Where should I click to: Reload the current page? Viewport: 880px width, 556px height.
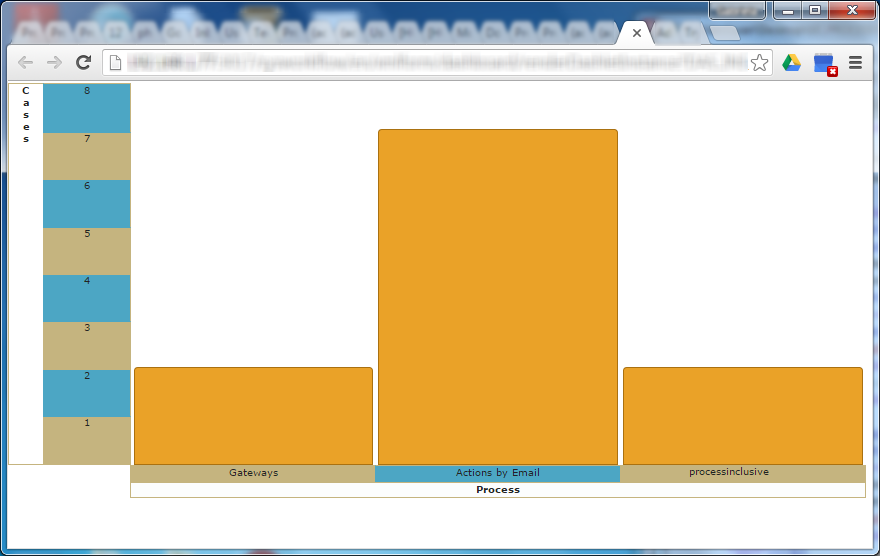(84, 63)
